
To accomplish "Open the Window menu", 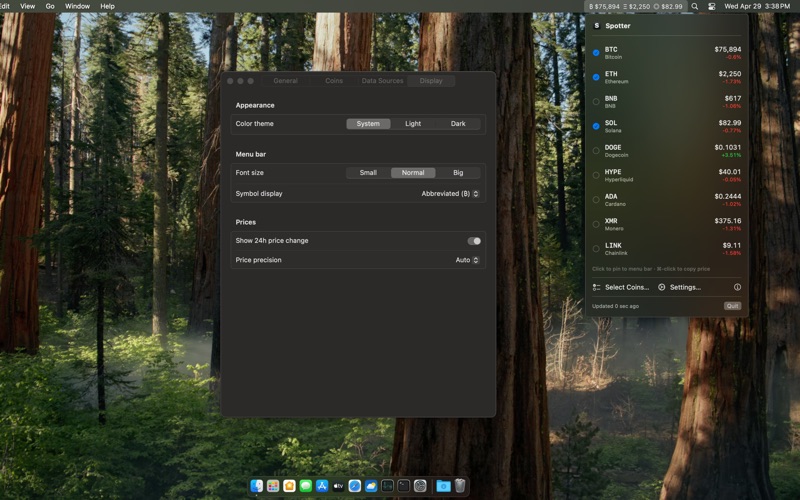I will [77, 6].
